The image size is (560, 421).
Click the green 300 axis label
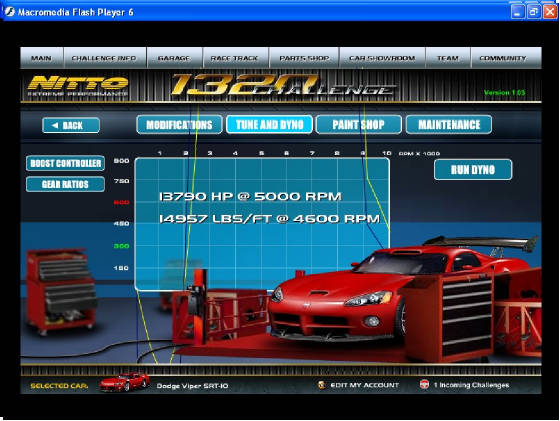pyautogui.click(x=121, y=246)
